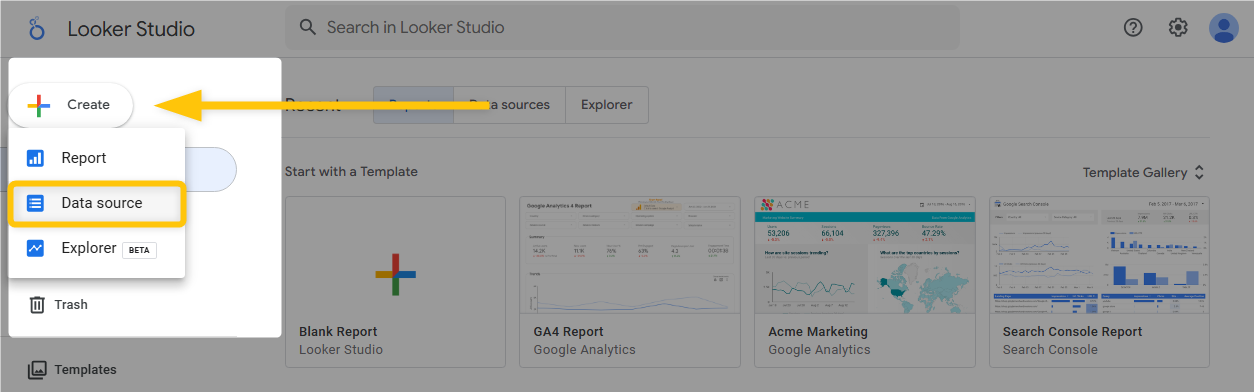The width and height of the screenshot is (1254, 392).
Task: Click the Templates image icon
Action: [x=37, y=370]
